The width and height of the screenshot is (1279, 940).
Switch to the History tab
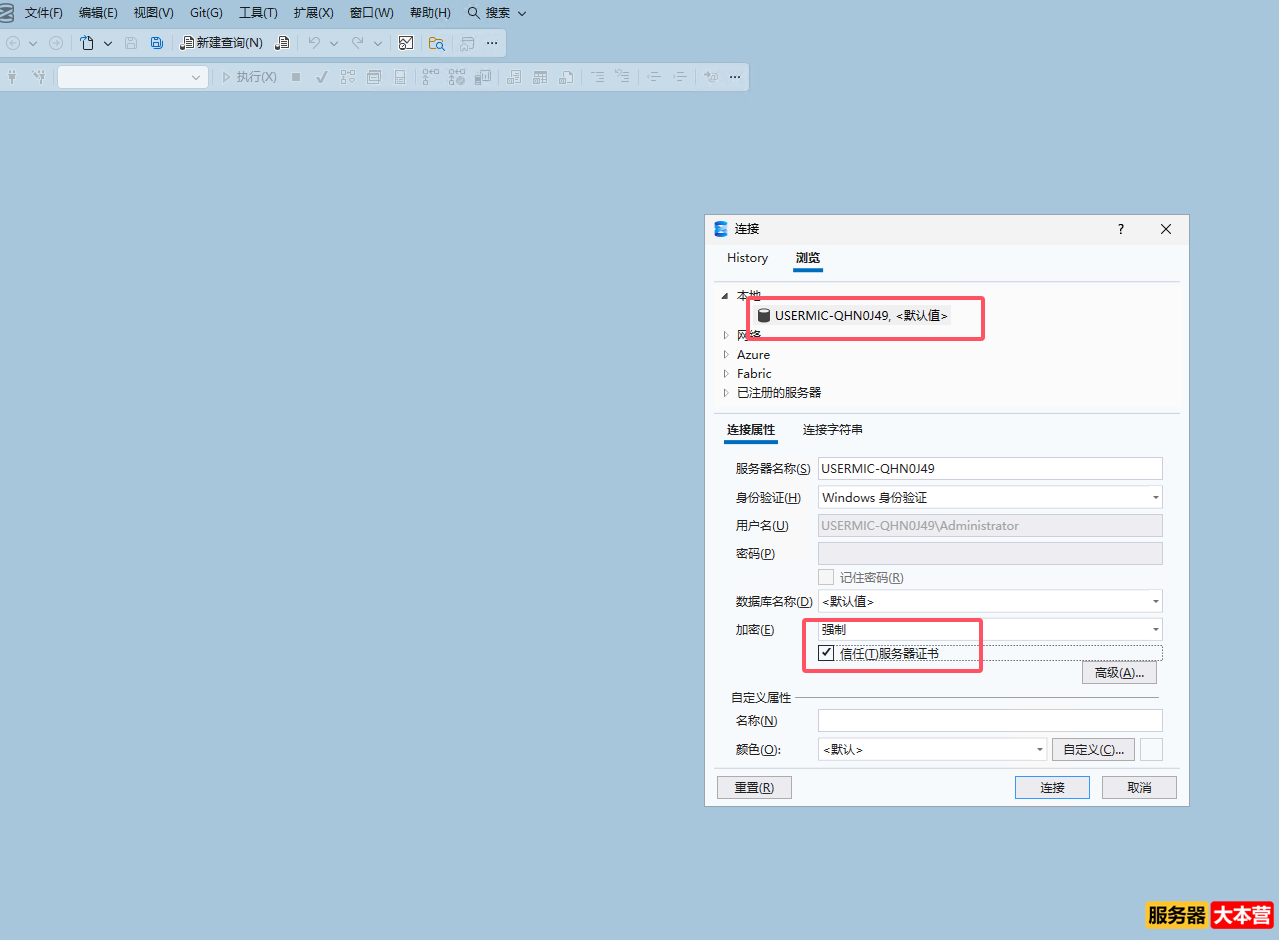[x=746, y=258]
